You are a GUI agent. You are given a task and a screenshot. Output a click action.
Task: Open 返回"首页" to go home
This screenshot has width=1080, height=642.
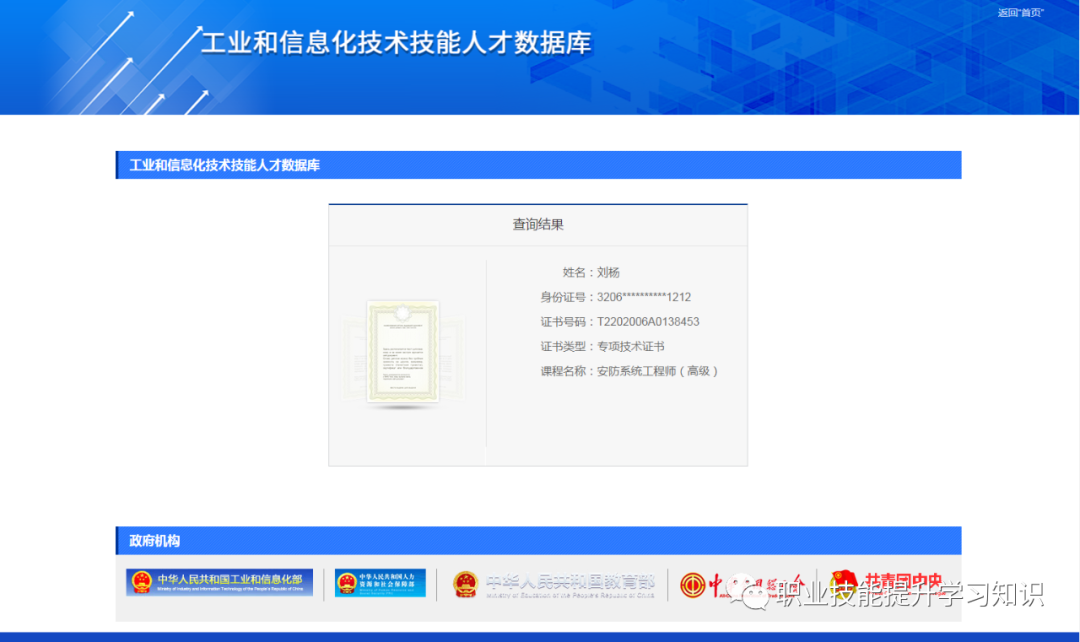click(1021, 14)
